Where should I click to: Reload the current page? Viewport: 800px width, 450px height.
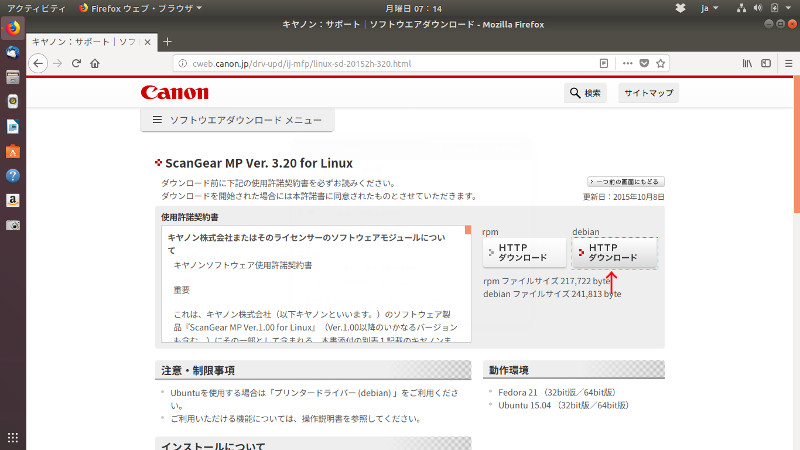click(76, 63)
